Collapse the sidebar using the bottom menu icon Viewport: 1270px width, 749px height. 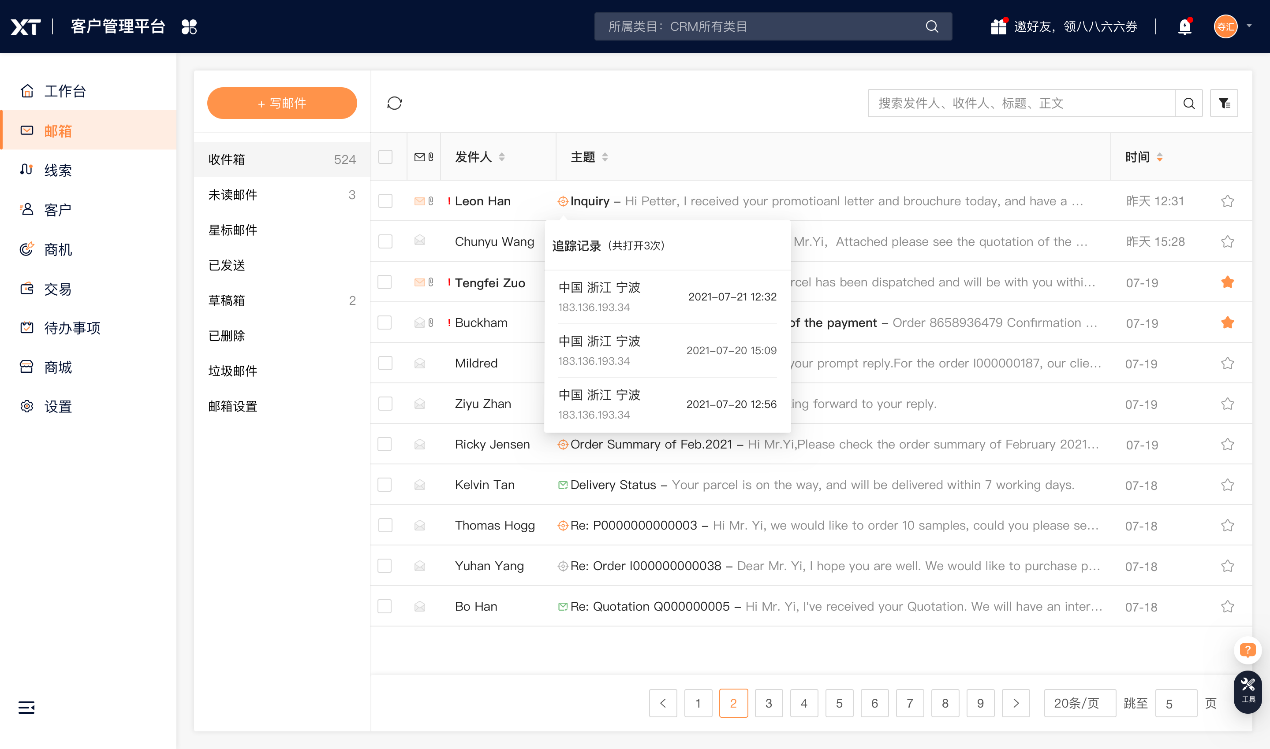point(27,708)
